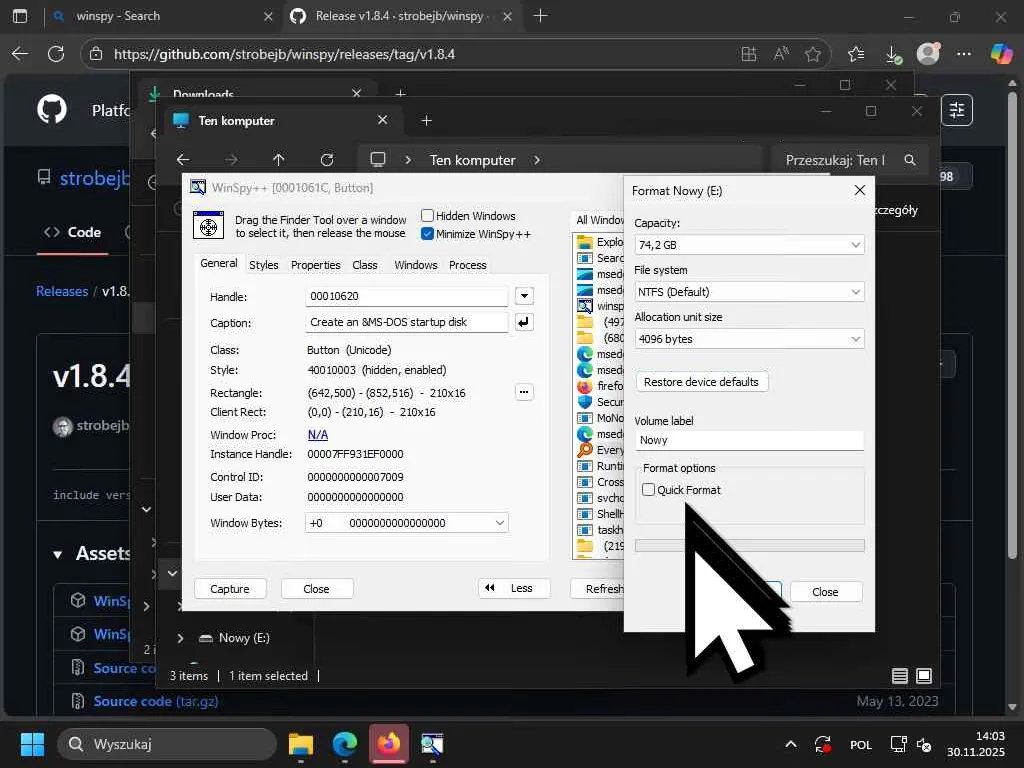Click the taskbar Wyszukaj search box

click(x=167, y=744)
